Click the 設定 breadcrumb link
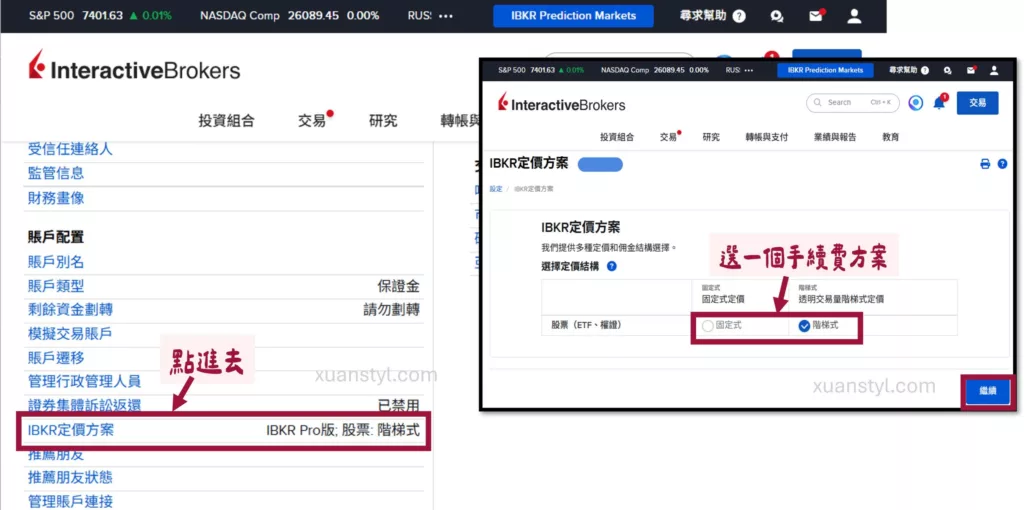Screen dimensions: 1024x510 [496, 189]
